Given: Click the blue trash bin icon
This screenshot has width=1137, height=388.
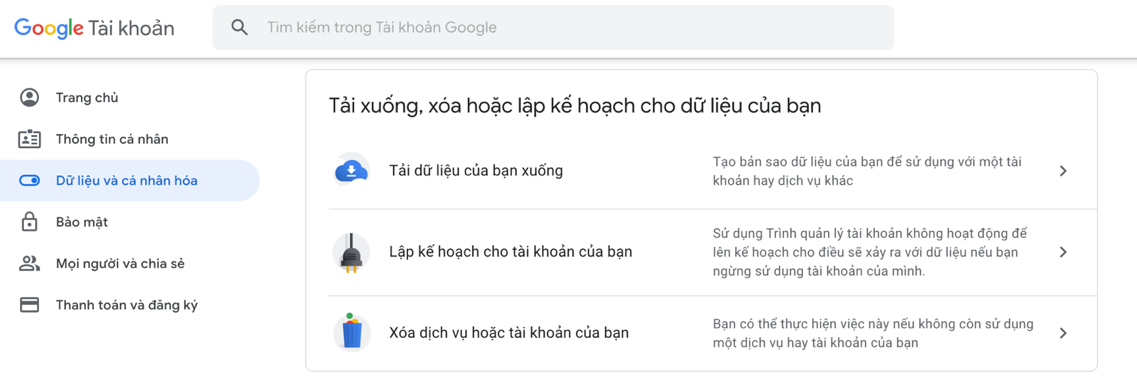Looking at the screenshot, I should tap(352, 333).
